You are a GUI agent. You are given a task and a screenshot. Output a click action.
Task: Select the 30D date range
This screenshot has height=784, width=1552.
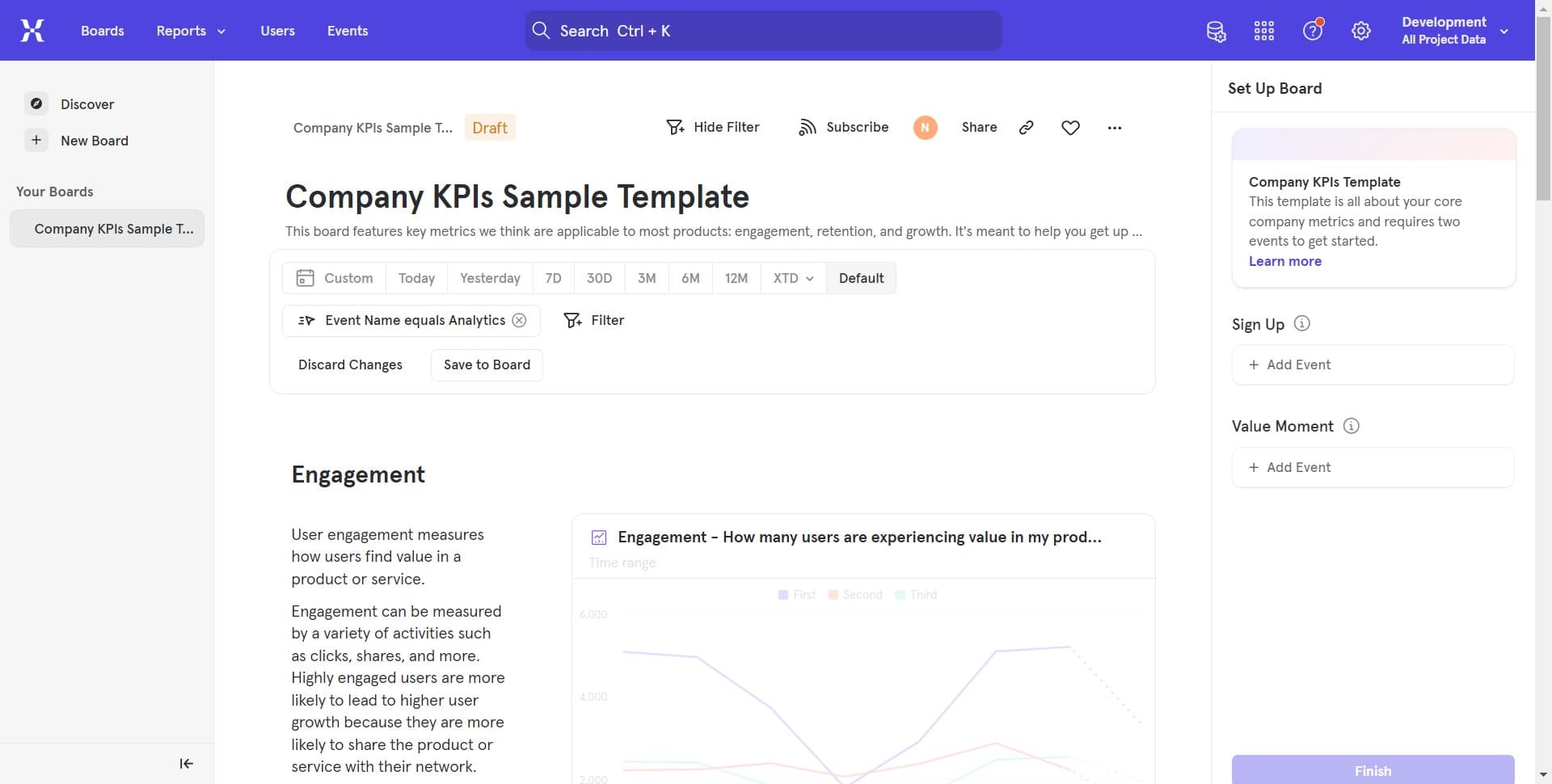tap(599, 278)
